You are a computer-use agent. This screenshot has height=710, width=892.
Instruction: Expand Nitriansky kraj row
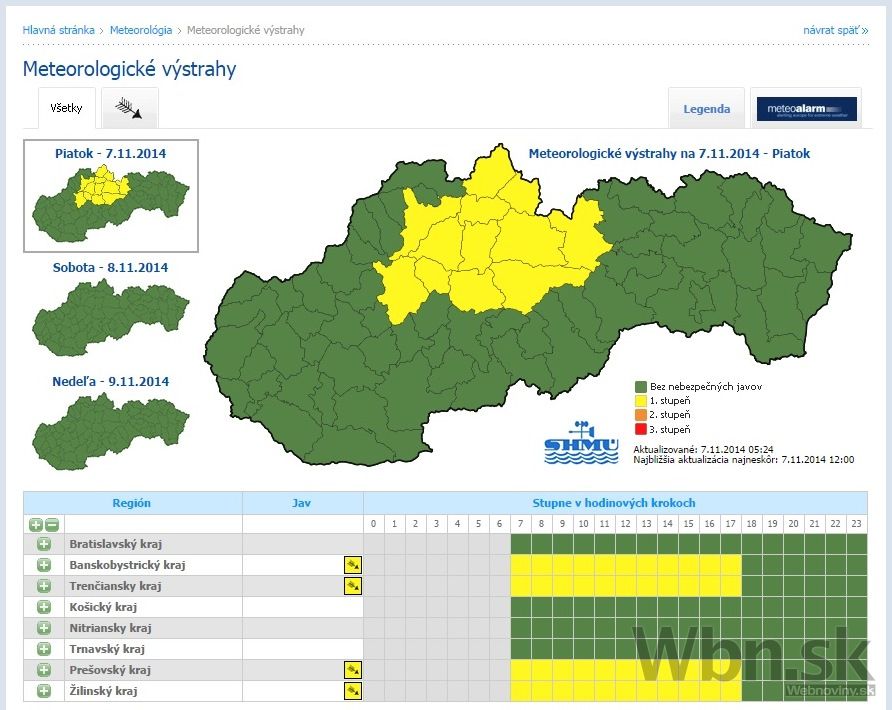click(x=44, y=628)
